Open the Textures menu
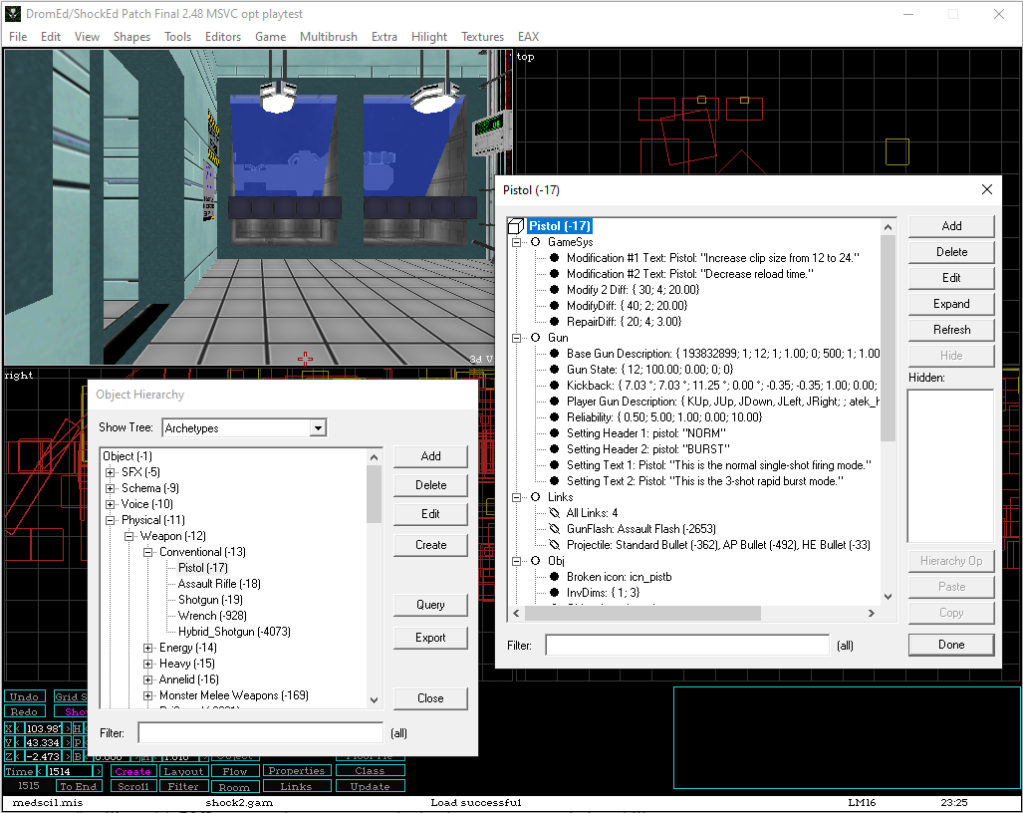The image size is (1023, 813). click(x=482, y=37)
